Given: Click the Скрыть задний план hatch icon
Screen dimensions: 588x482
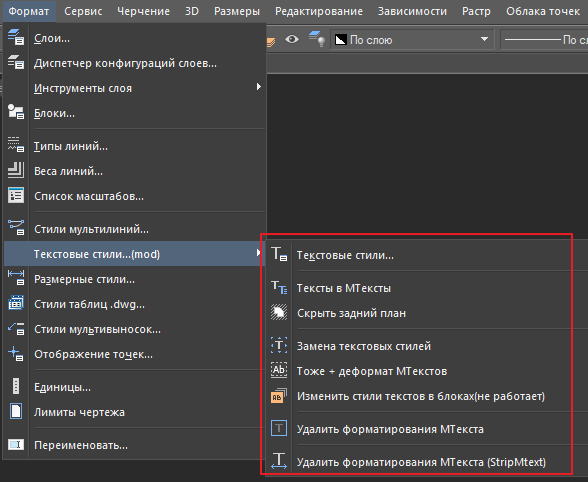Looking at the screenshot, I should pos(279,312).
